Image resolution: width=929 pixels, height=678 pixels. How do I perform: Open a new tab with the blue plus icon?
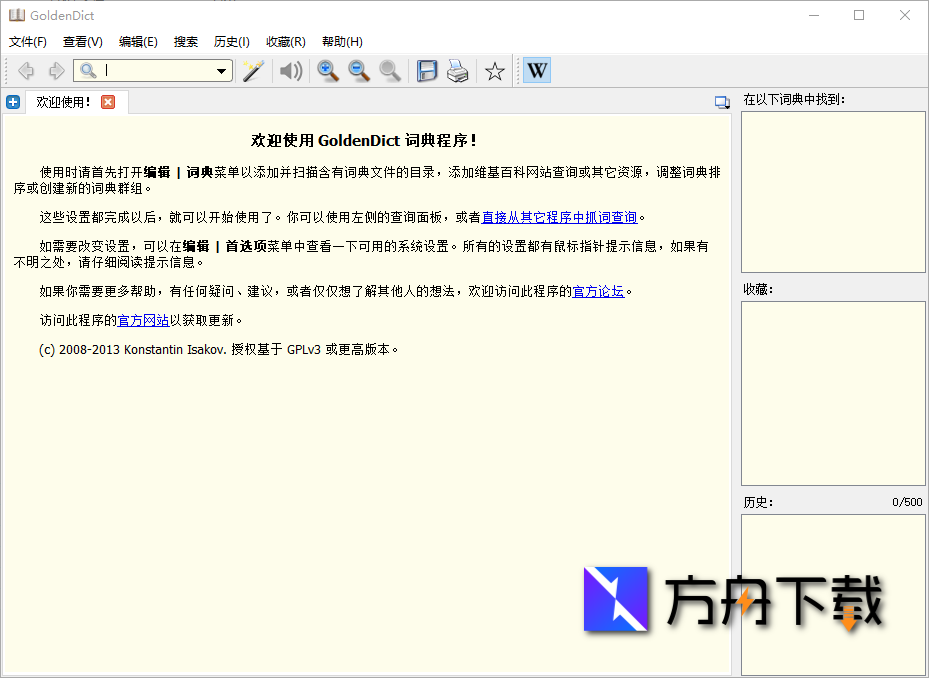point(12,101)
